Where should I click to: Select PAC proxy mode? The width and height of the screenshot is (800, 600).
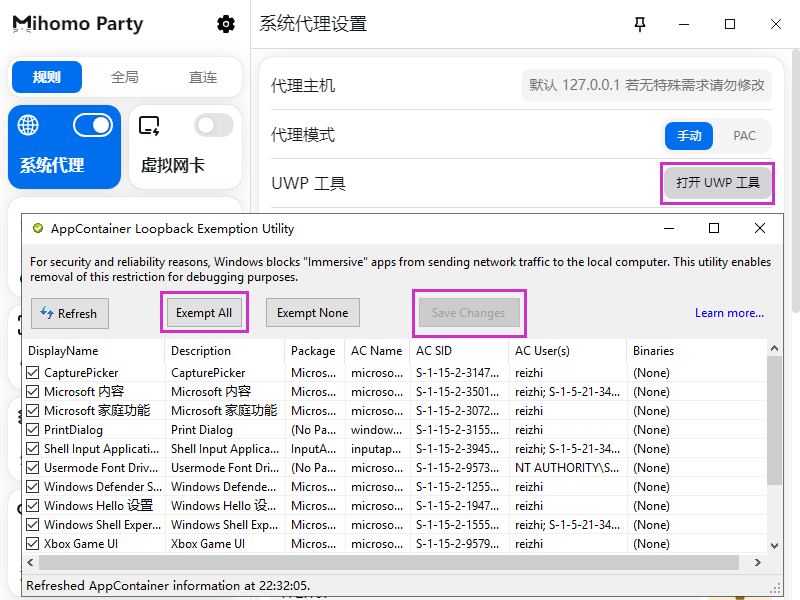pyautogui.click(x=744, y=136)
